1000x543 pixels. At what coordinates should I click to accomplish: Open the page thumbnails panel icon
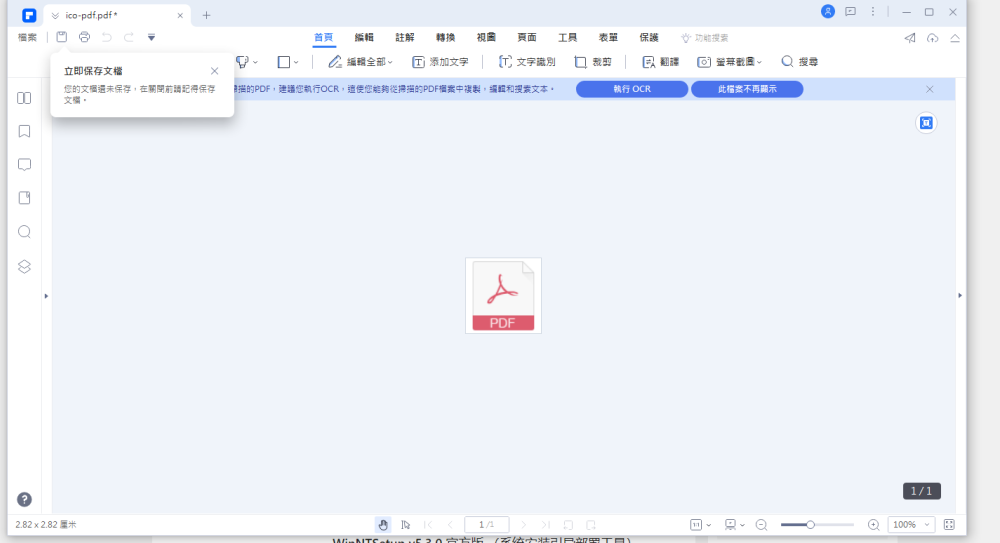coord(24,98)
